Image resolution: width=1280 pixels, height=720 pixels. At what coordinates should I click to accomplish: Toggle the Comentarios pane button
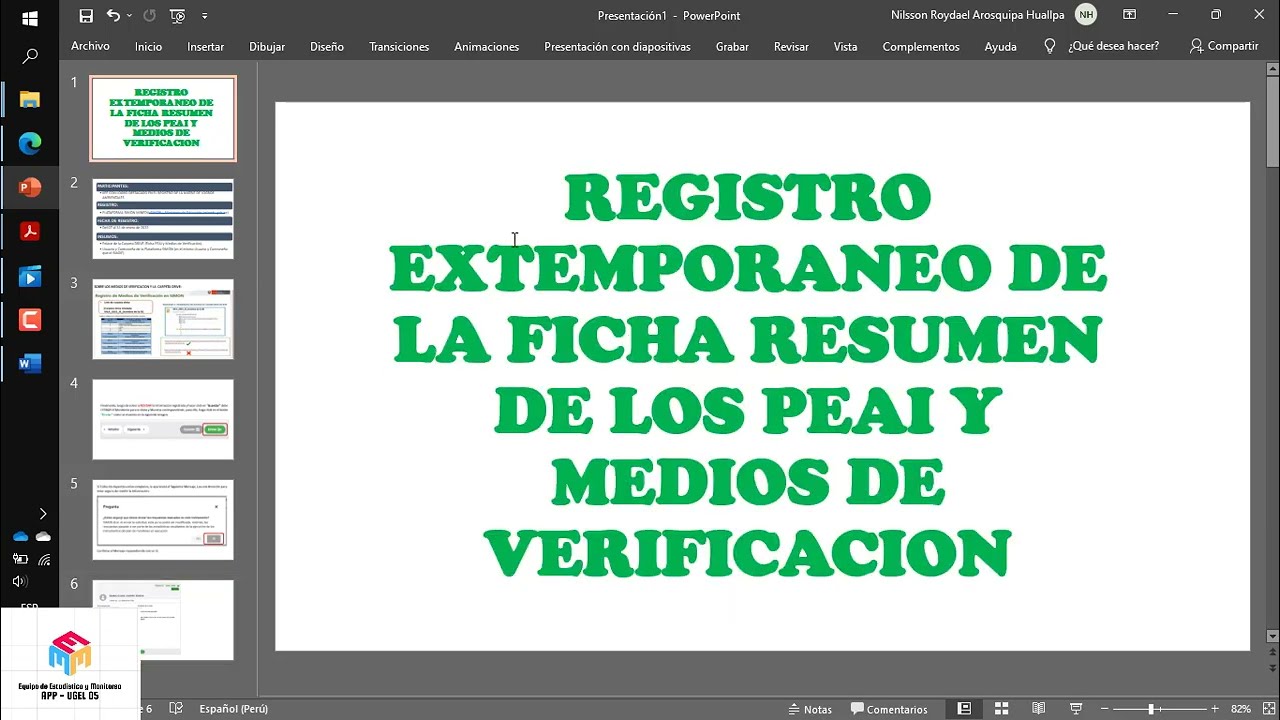890,709
